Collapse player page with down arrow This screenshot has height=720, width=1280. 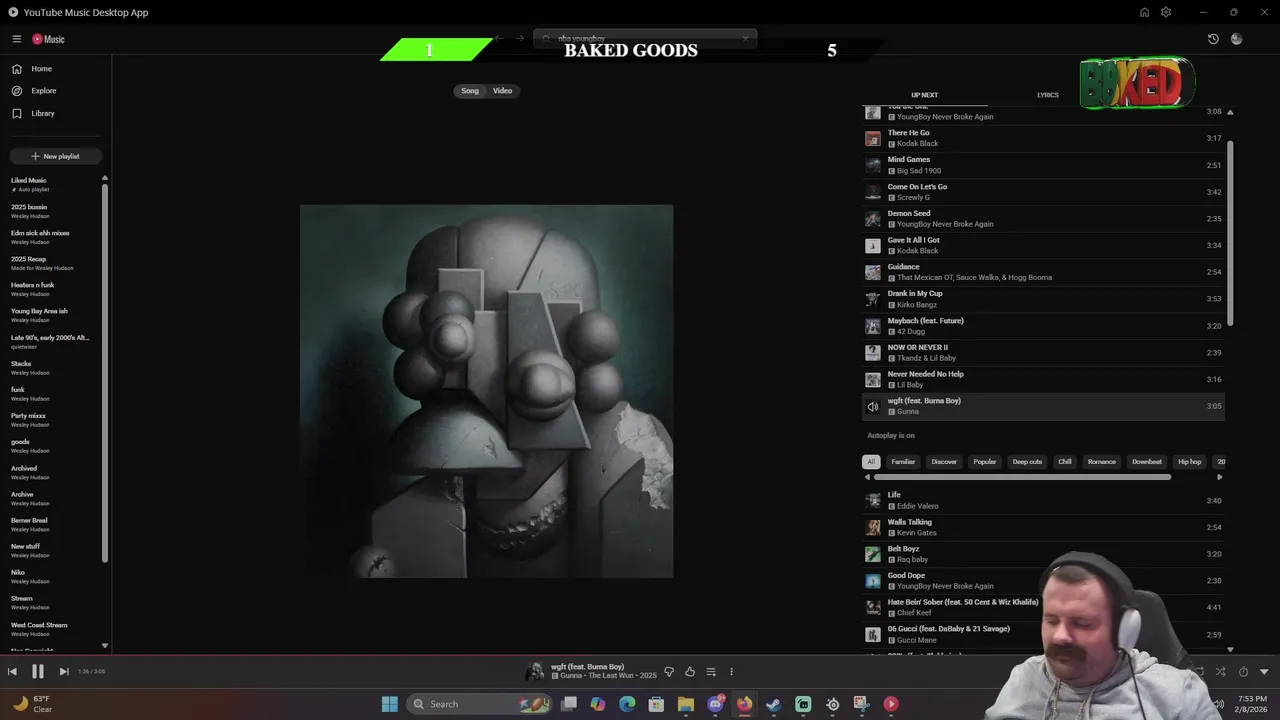pyautogui.click(x=1264, y=672)
